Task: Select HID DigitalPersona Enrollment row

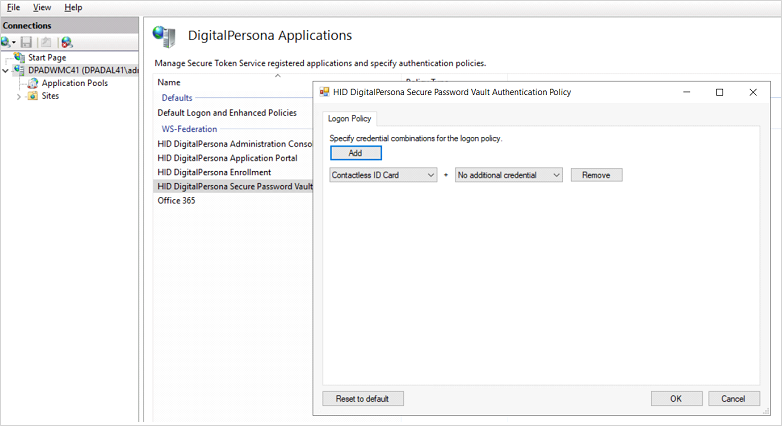Action: pyautogui.click(x=214, y=173)
